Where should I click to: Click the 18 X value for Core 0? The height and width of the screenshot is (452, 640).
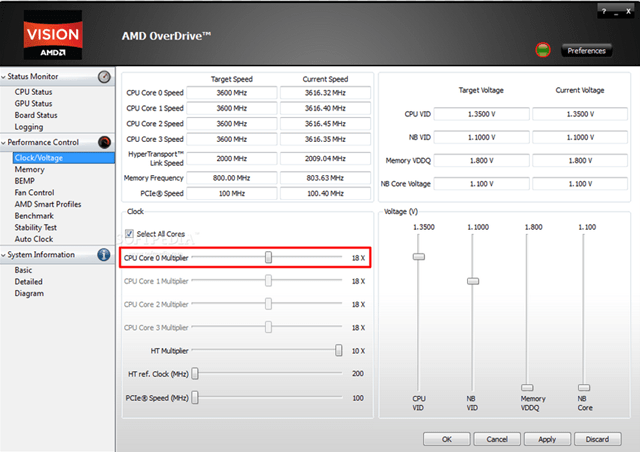pyautogui.click(x=358, y=258)
